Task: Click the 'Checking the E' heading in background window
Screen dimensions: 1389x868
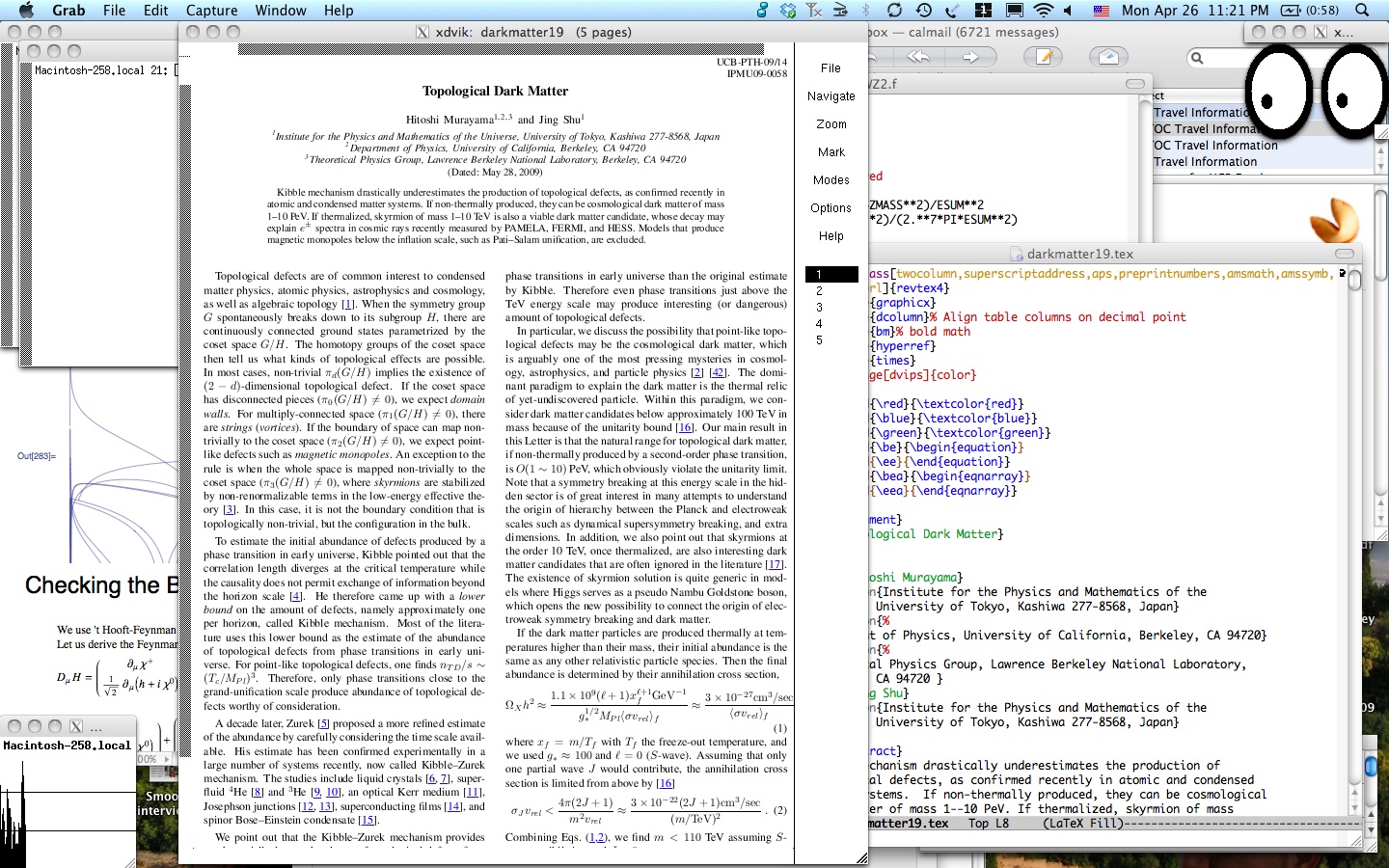Action: tap(101, 585)
